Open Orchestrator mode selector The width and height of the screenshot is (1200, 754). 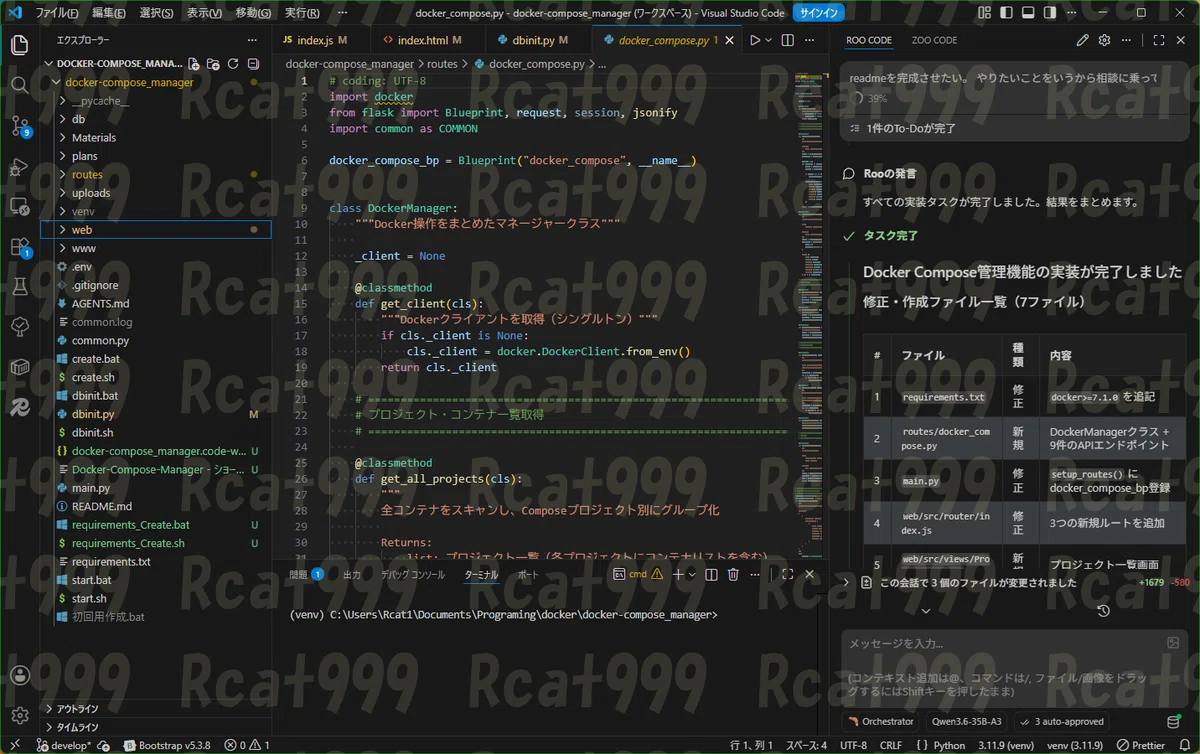click(x=879, y=721)
